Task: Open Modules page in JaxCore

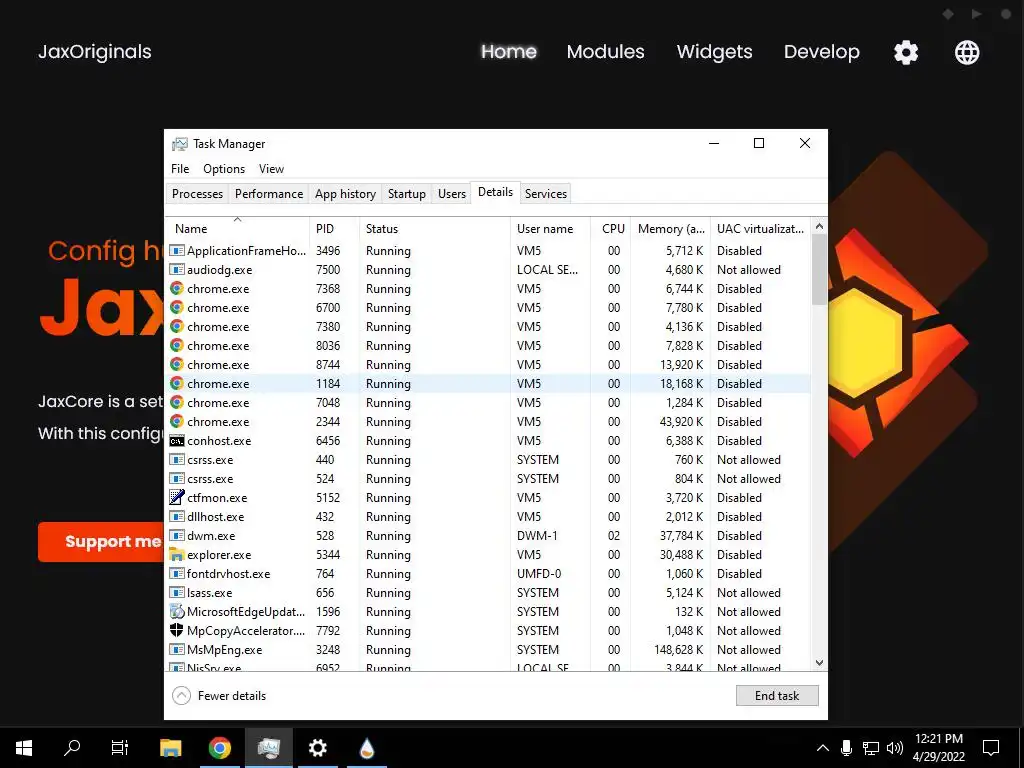Action: [x=605, y=52]
